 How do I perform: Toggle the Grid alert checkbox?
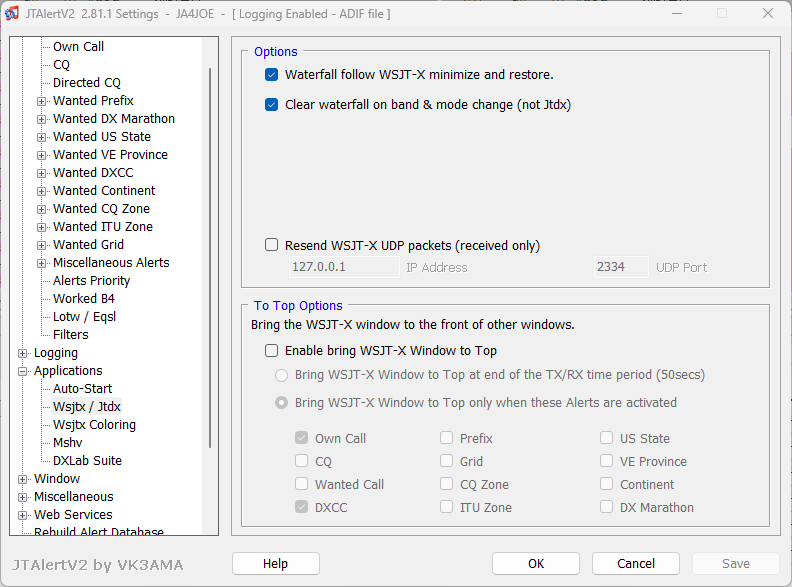point(447,461)
